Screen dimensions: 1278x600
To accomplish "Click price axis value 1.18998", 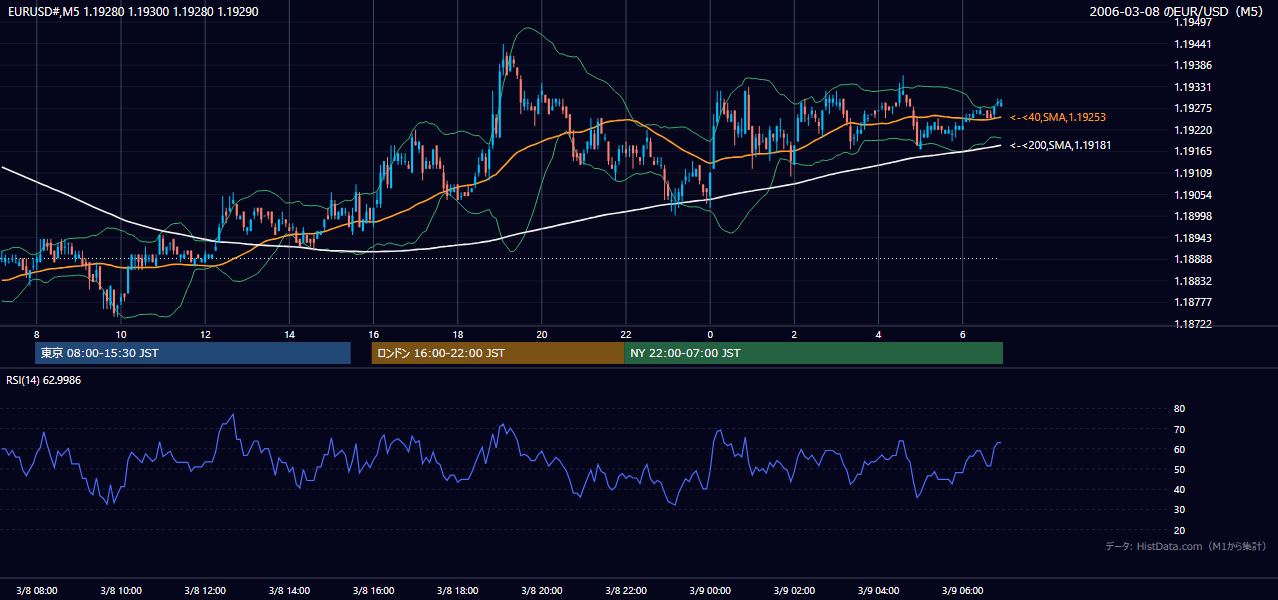I will pyautogui.click(x=1193, y=217).
